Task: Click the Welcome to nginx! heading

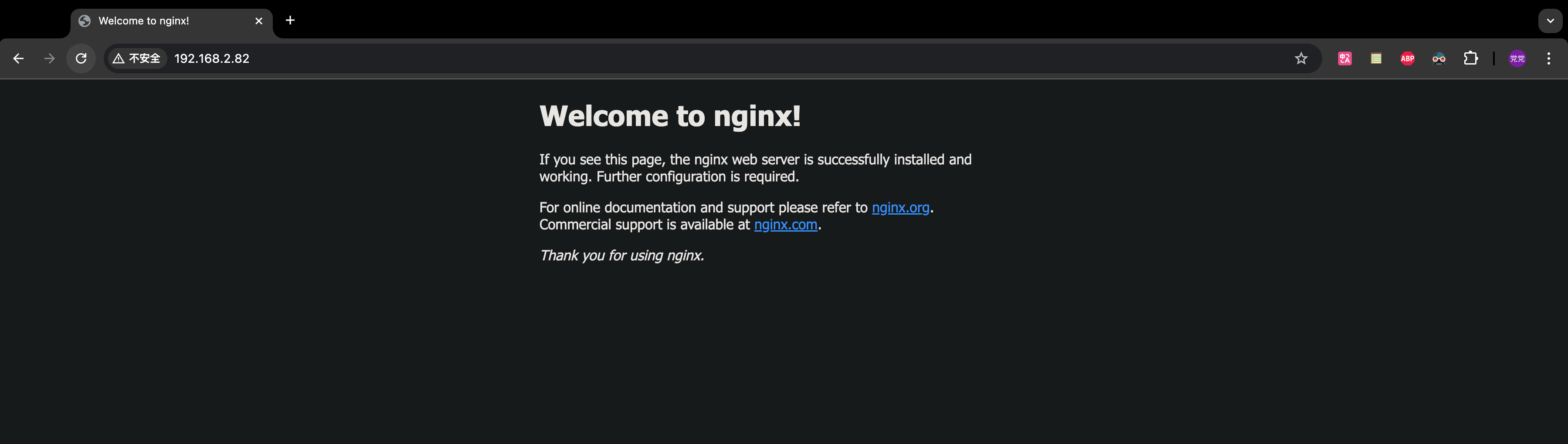Action: click(669, 116)
